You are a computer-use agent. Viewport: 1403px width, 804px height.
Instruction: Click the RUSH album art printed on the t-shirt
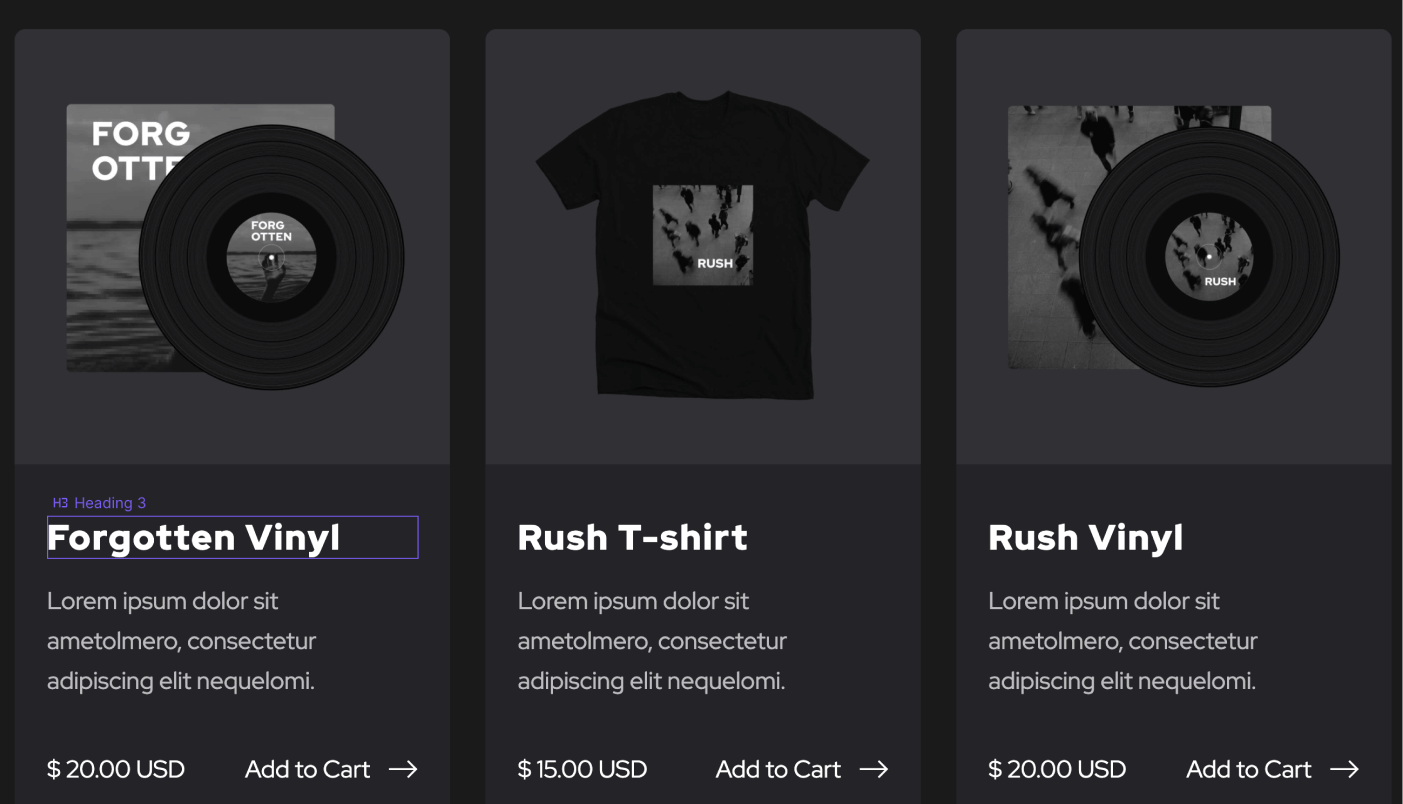703,233
